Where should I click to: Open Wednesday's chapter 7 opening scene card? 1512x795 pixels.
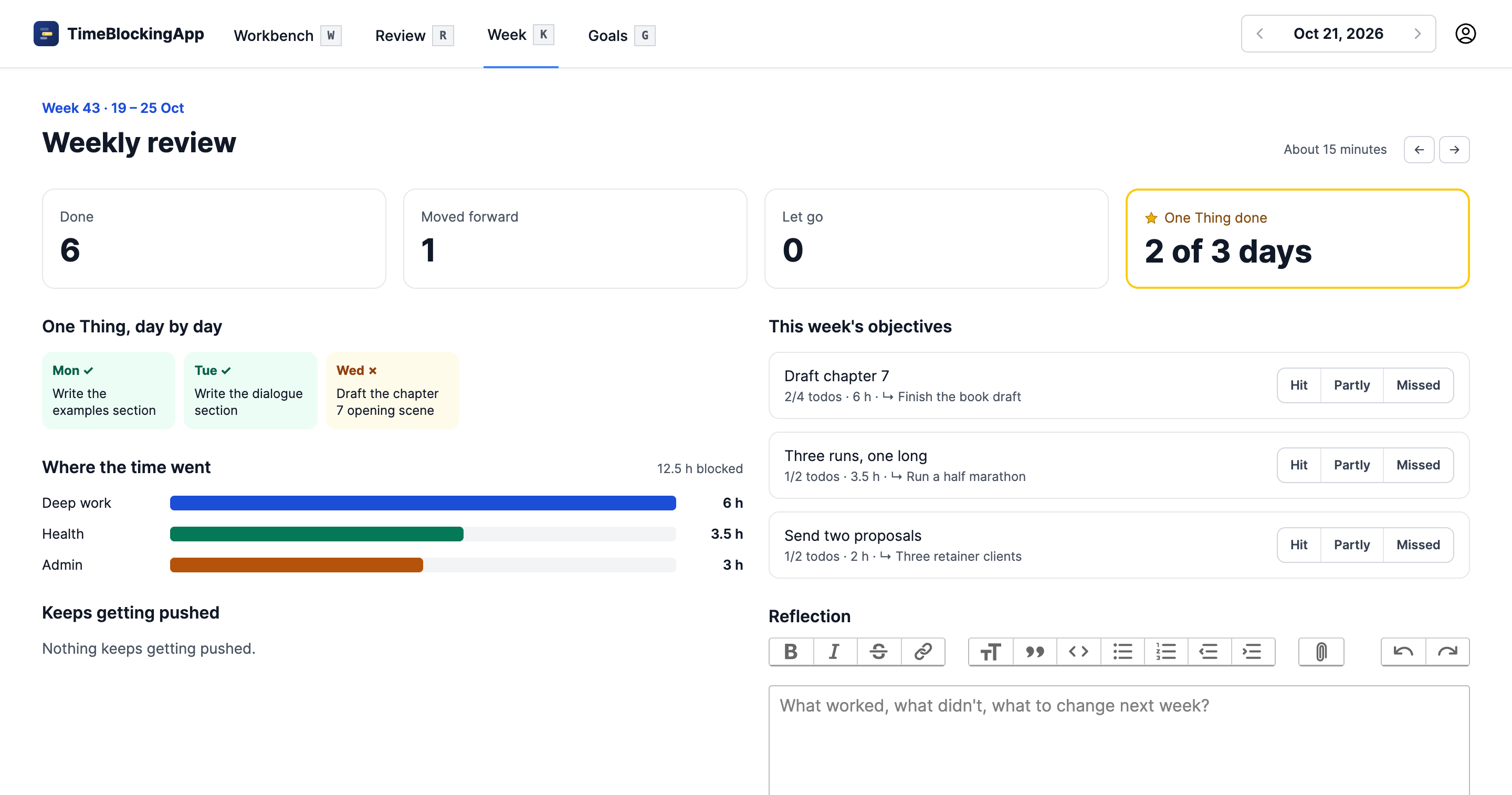(393, 391)
